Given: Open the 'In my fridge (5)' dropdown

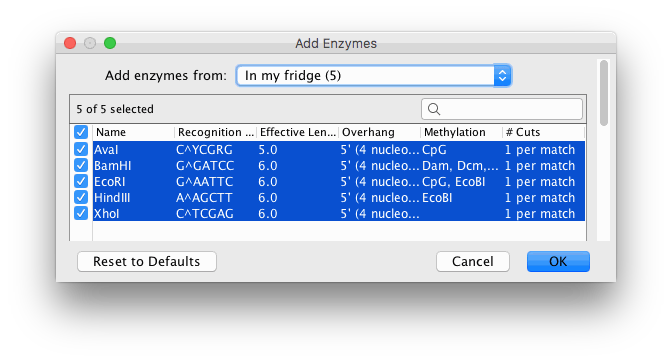Looking at the screenshot, I should 373,76.
